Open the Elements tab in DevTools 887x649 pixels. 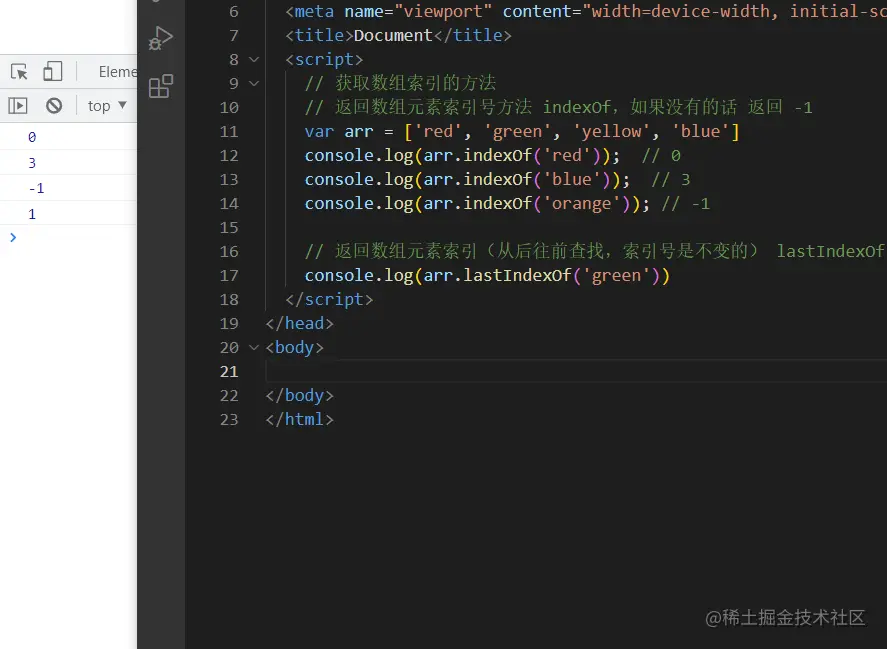pos(117,72)
